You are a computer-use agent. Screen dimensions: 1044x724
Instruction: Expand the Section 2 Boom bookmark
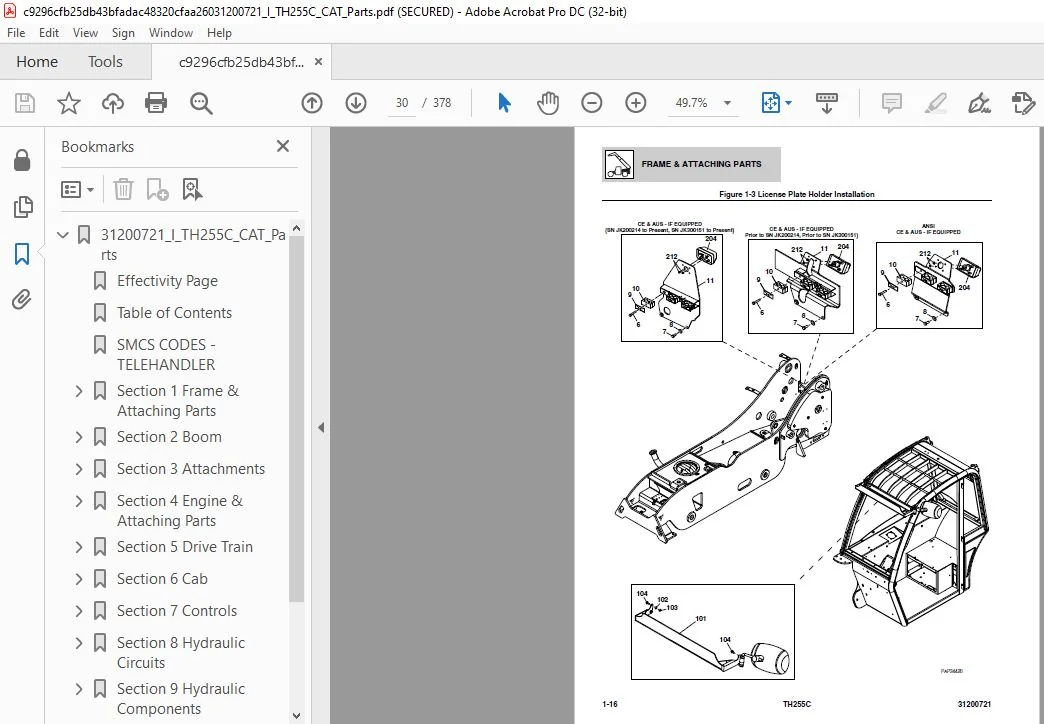pyautogui.click(x=79, y=437)
